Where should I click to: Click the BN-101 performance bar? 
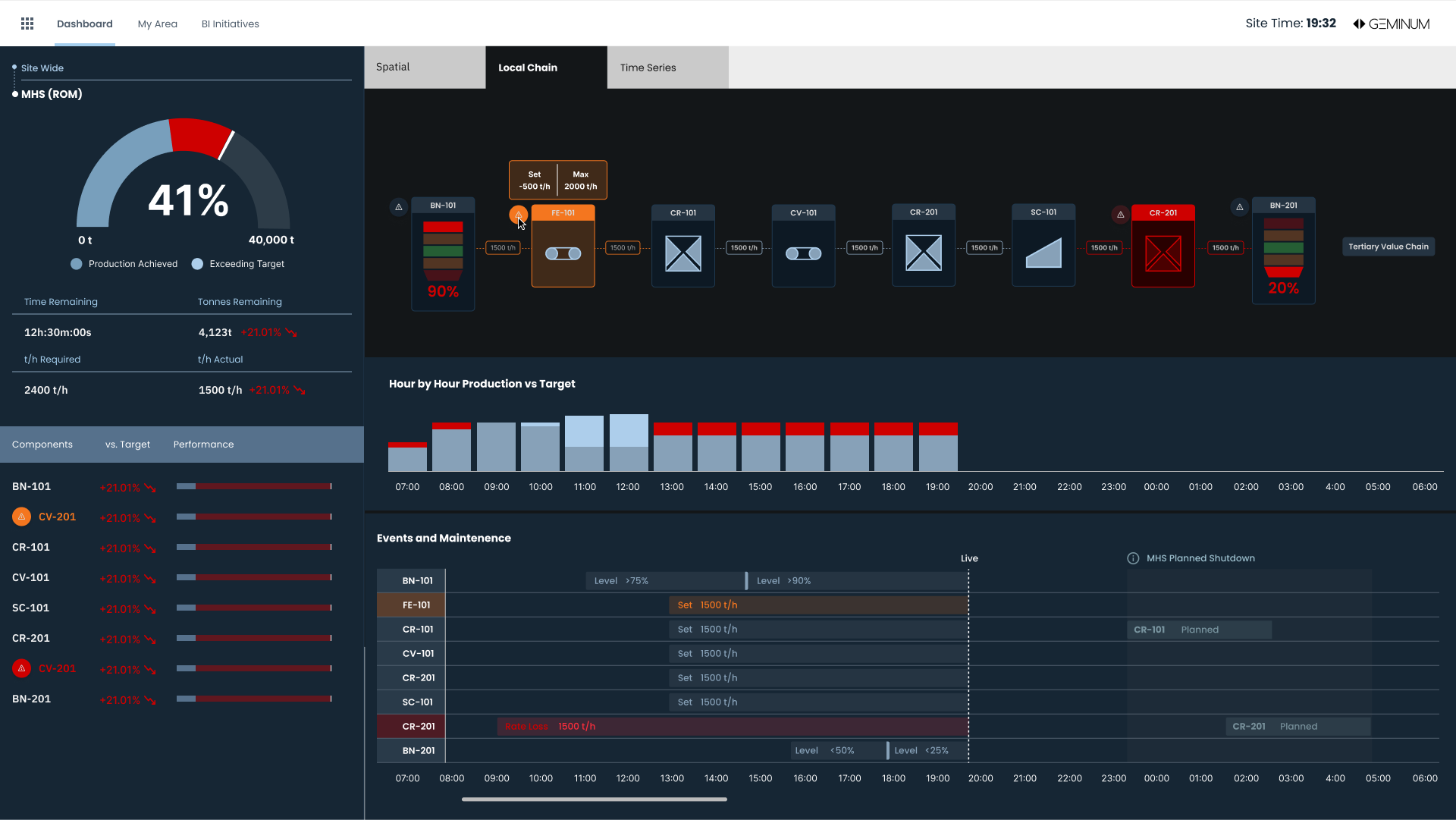point(254,486)
